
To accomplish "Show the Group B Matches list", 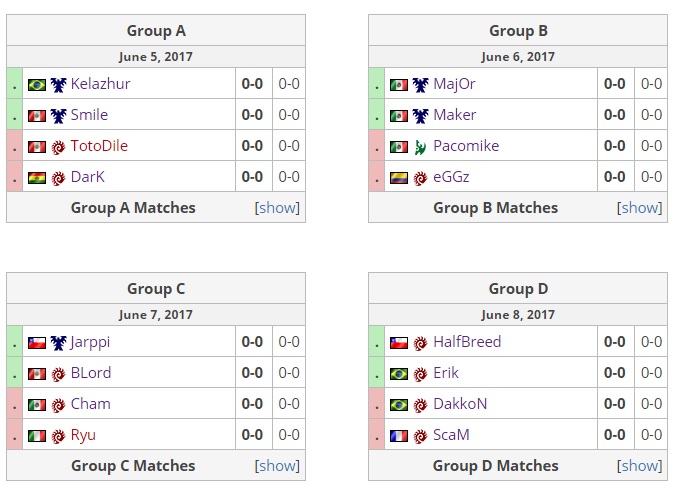I will point(639,208).
